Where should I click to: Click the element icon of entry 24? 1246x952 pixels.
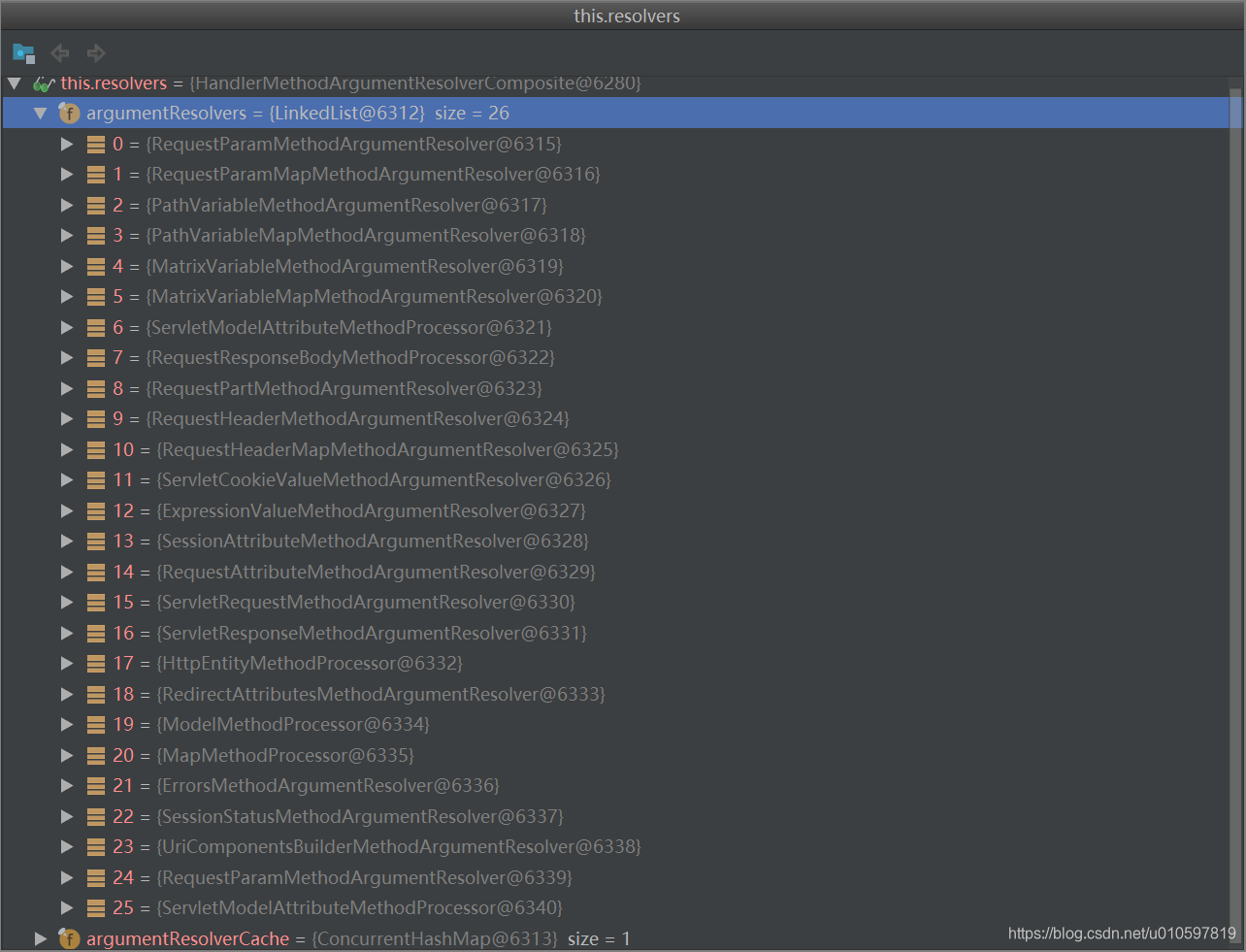tap(96, 878)
